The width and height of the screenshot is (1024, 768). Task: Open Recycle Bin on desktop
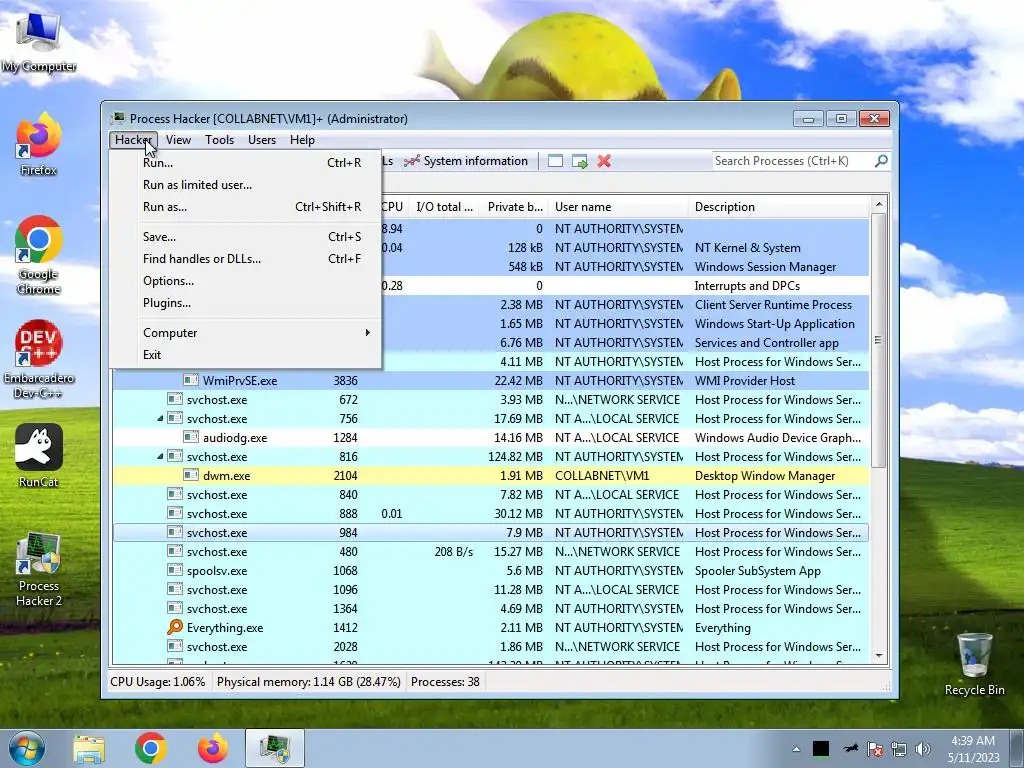click(x=974, y=664)
